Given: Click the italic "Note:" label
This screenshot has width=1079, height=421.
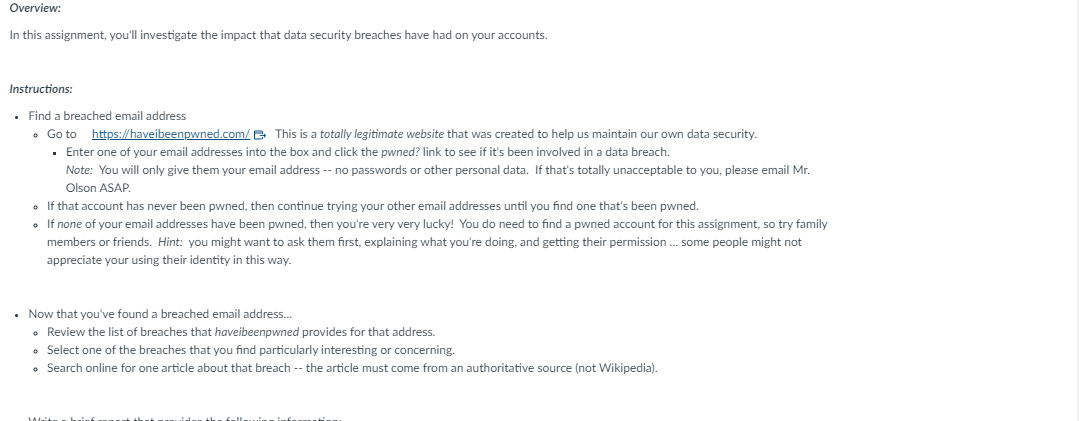Looking at the screenshot, I should [x=79, y=170].
